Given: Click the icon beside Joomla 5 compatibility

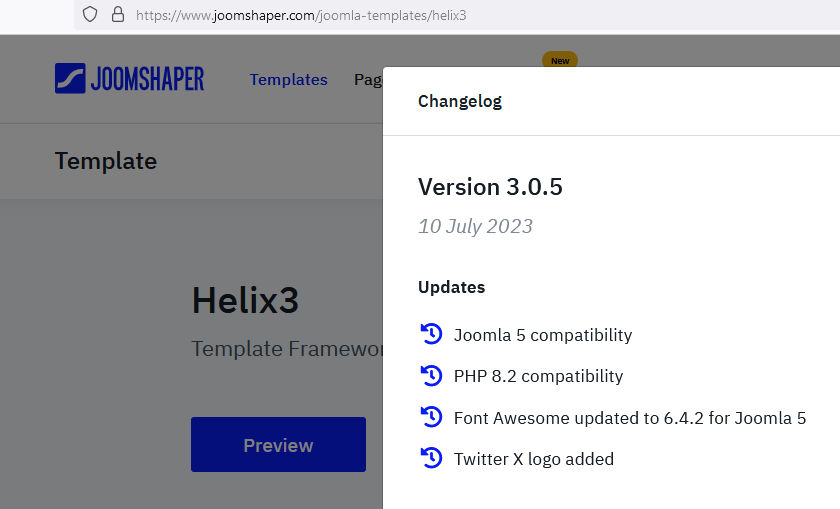Looking at the screenshot, I should pyautogui.click(x=431, y=334).
